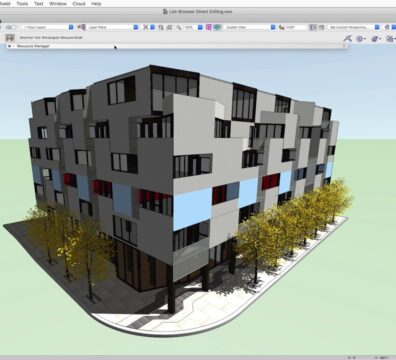Click the Layers icon beside Layer Plane dropdown
The image size is (396, 360).
click(x=81, y=27)
